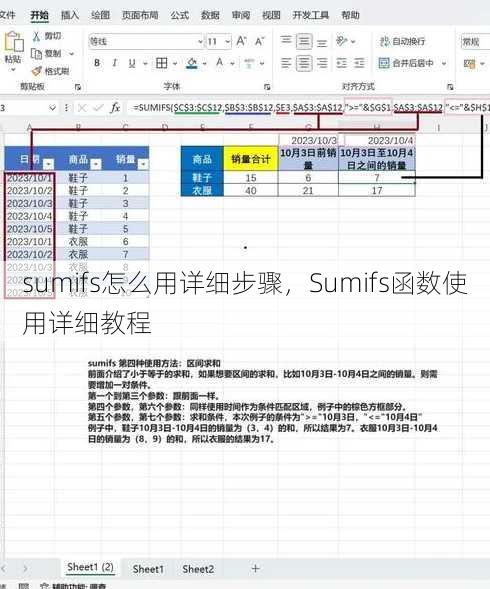Open the underline style dropdown arrow
This screenshot has height=589, width=490.
(x=145, y=63)
